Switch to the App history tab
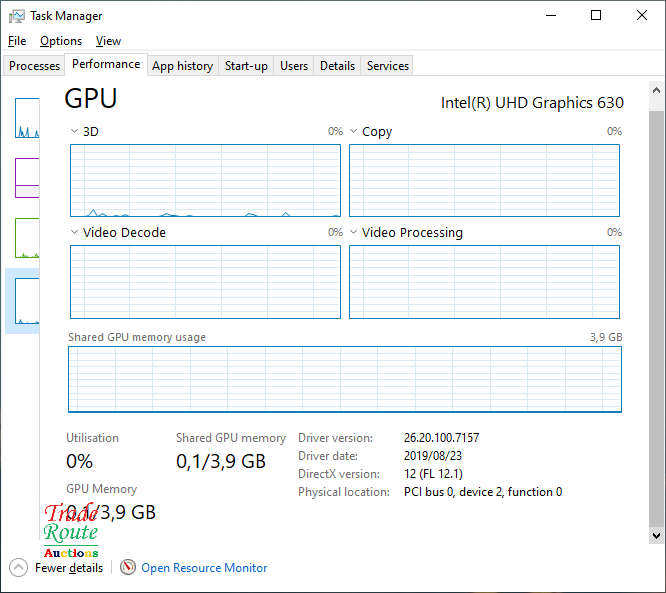Screen dimensions: 666x593 click(x=182, y=66)
